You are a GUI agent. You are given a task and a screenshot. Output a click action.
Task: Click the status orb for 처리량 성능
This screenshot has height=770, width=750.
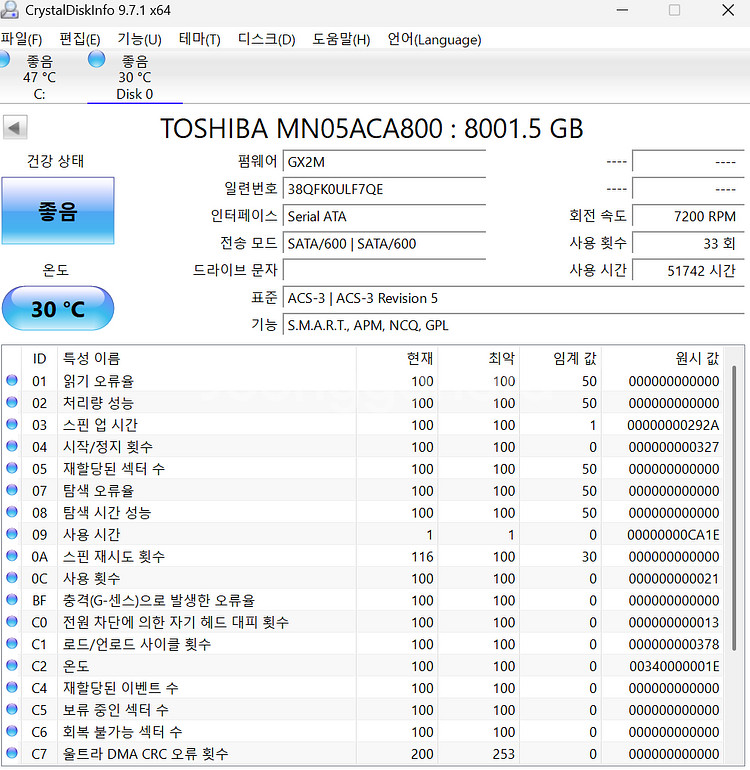coord(12,402)
